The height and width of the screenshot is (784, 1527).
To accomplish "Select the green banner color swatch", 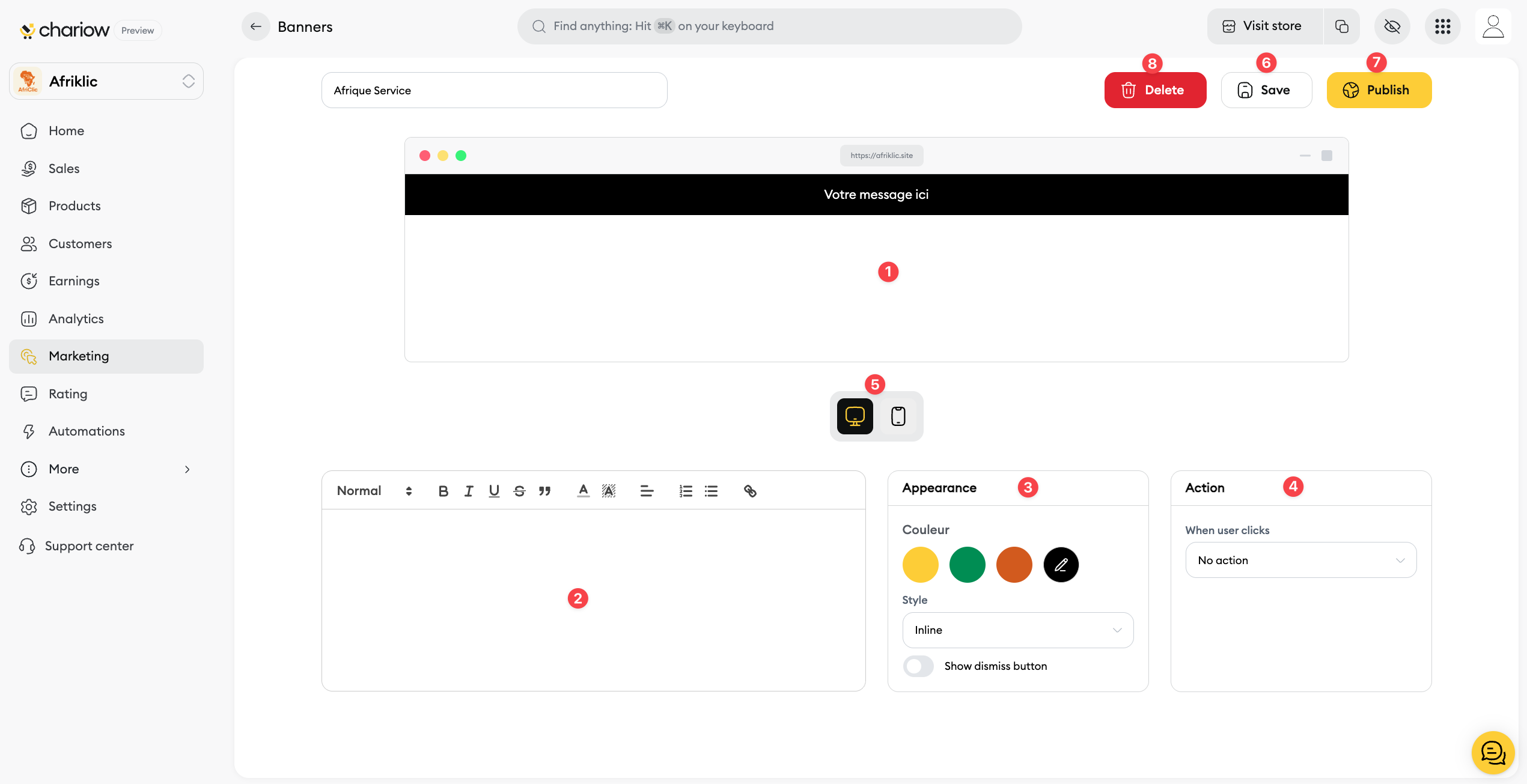I will (967, 564).
